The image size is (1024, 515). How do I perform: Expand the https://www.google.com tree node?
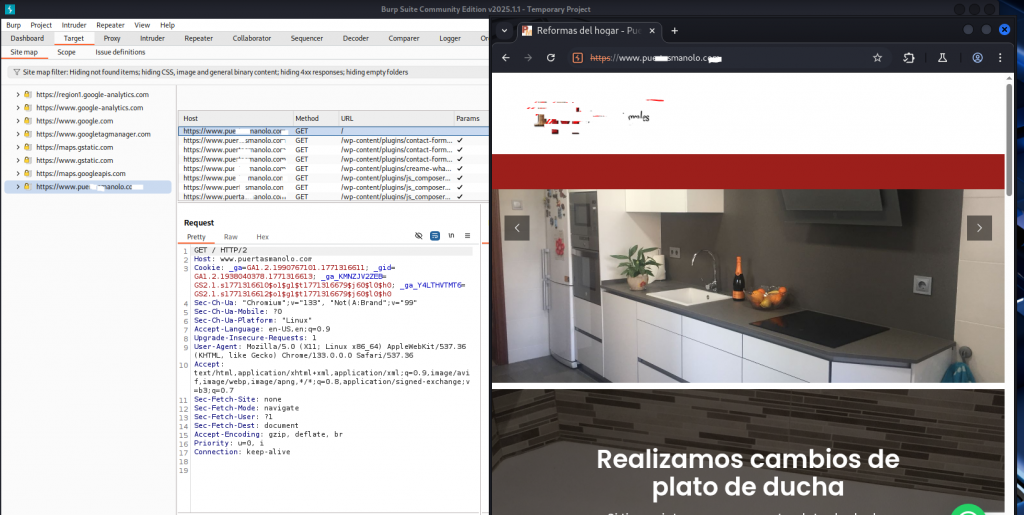pos(17,121)
